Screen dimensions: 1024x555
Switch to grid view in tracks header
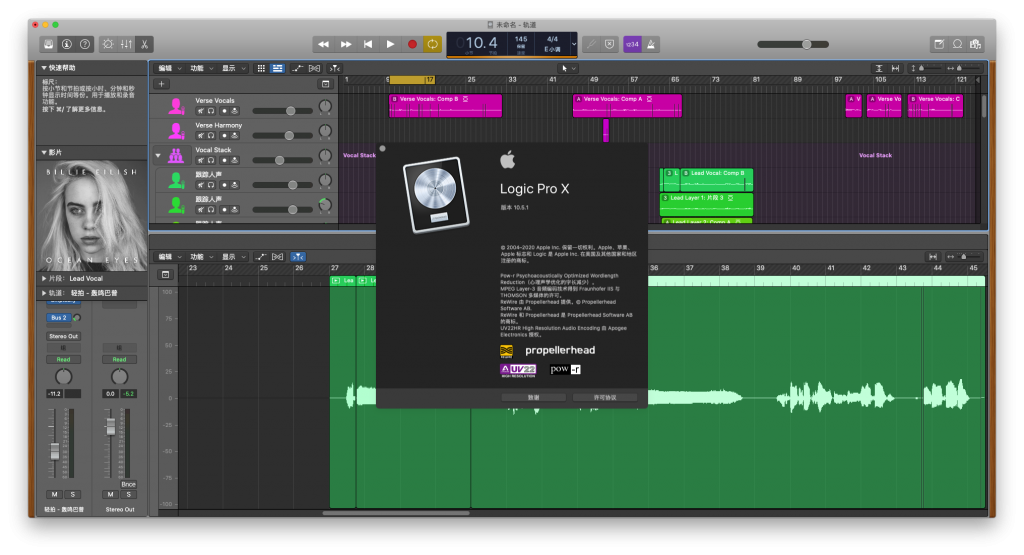(261, 69)
